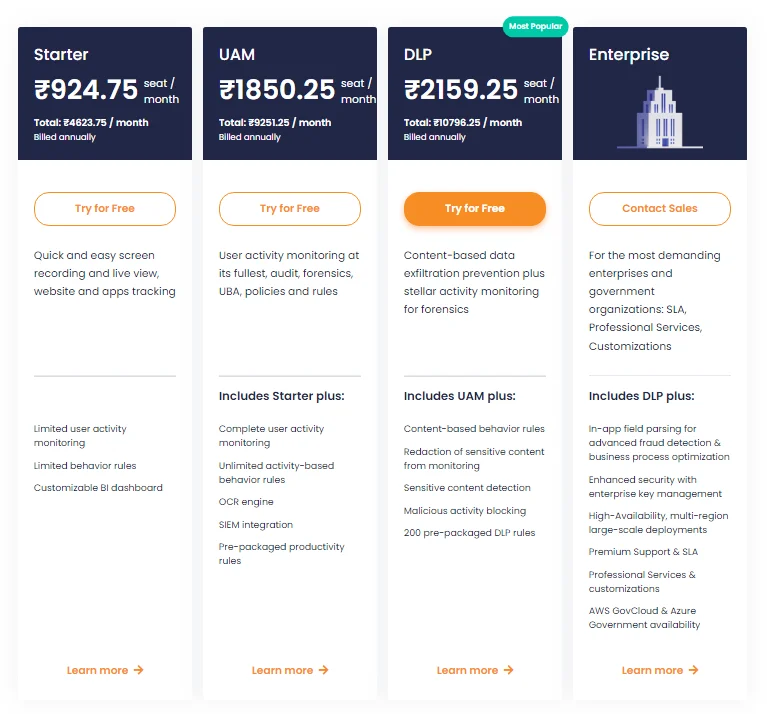Click the OCR engine feature text

click(246, 502)
